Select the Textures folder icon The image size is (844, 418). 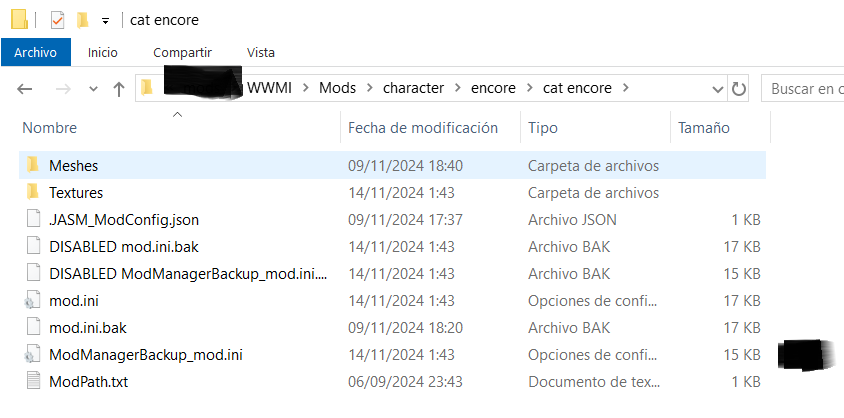pos(33,192)
